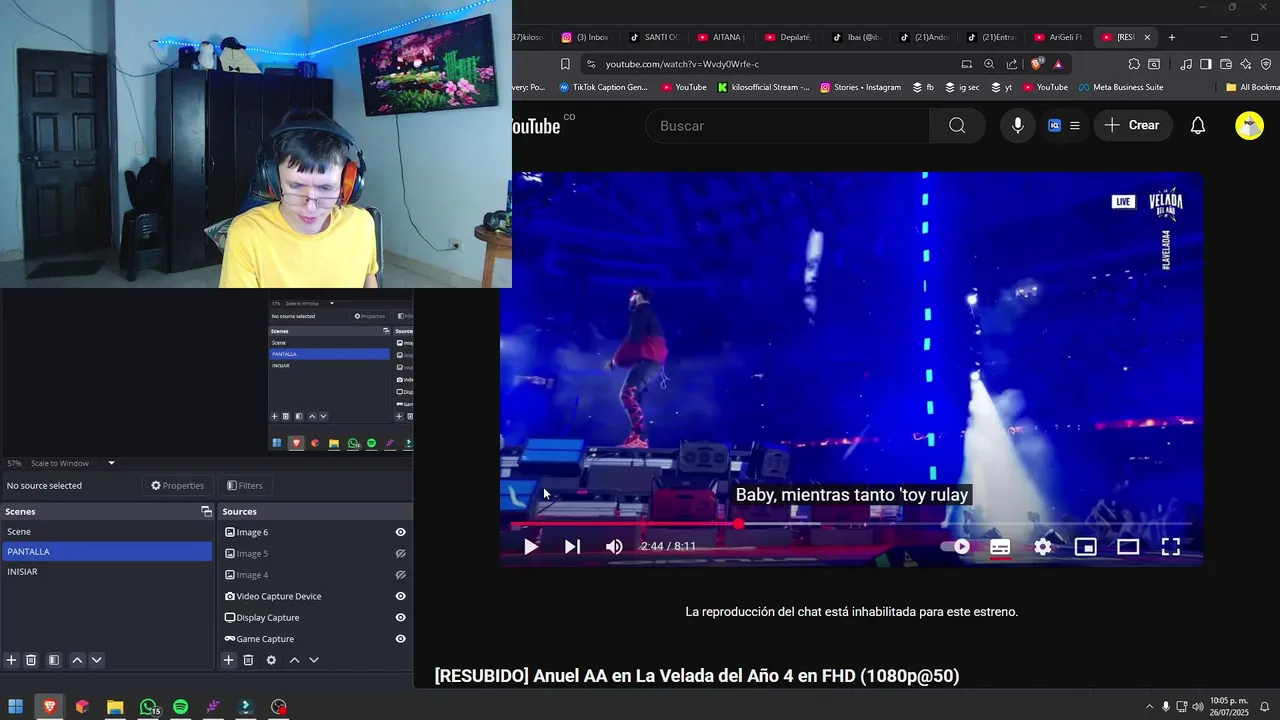
Task: Skip to next video
Action: point(572,547)
